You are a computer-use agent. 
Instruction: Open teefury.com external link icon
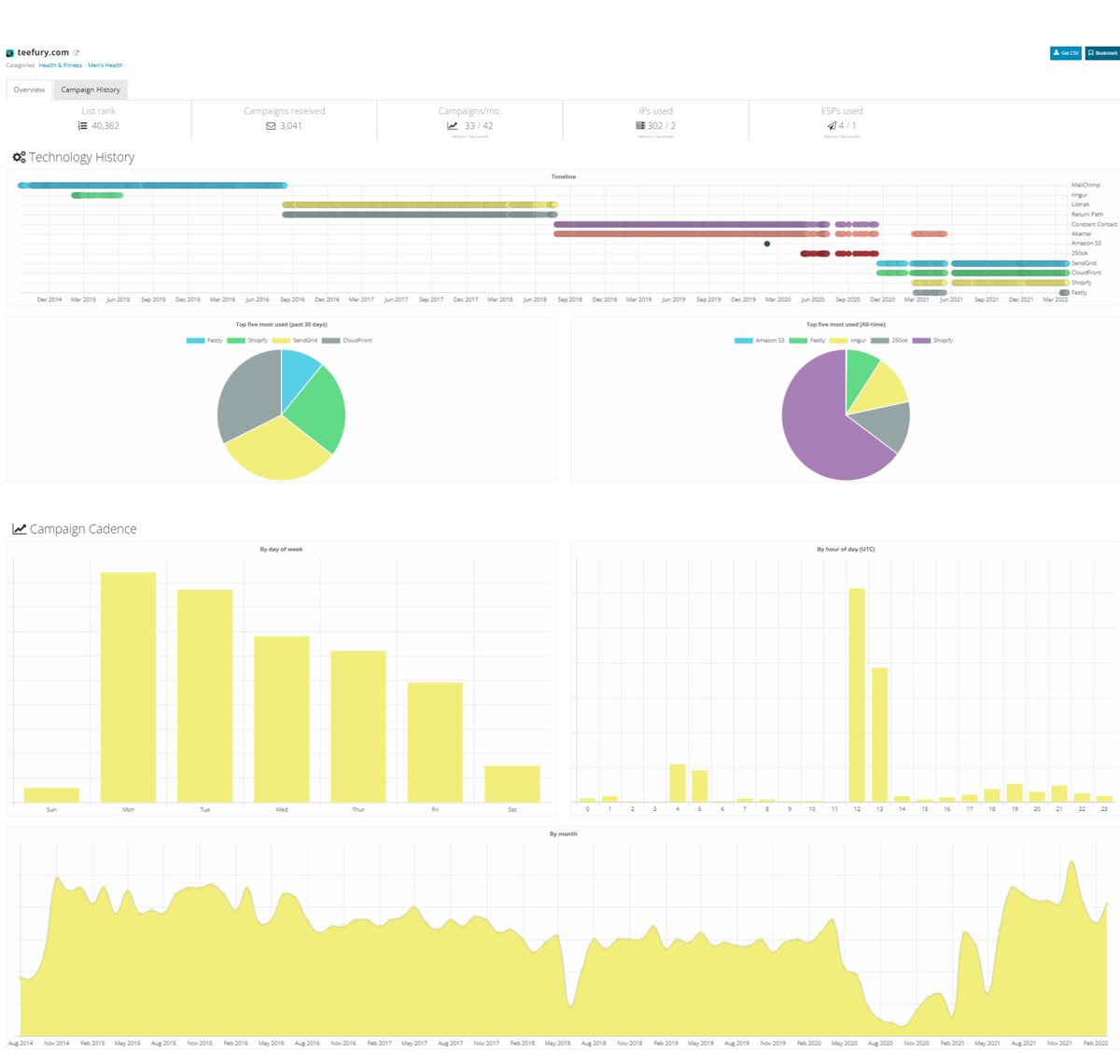pyautogui.click(x=77, y=53)
